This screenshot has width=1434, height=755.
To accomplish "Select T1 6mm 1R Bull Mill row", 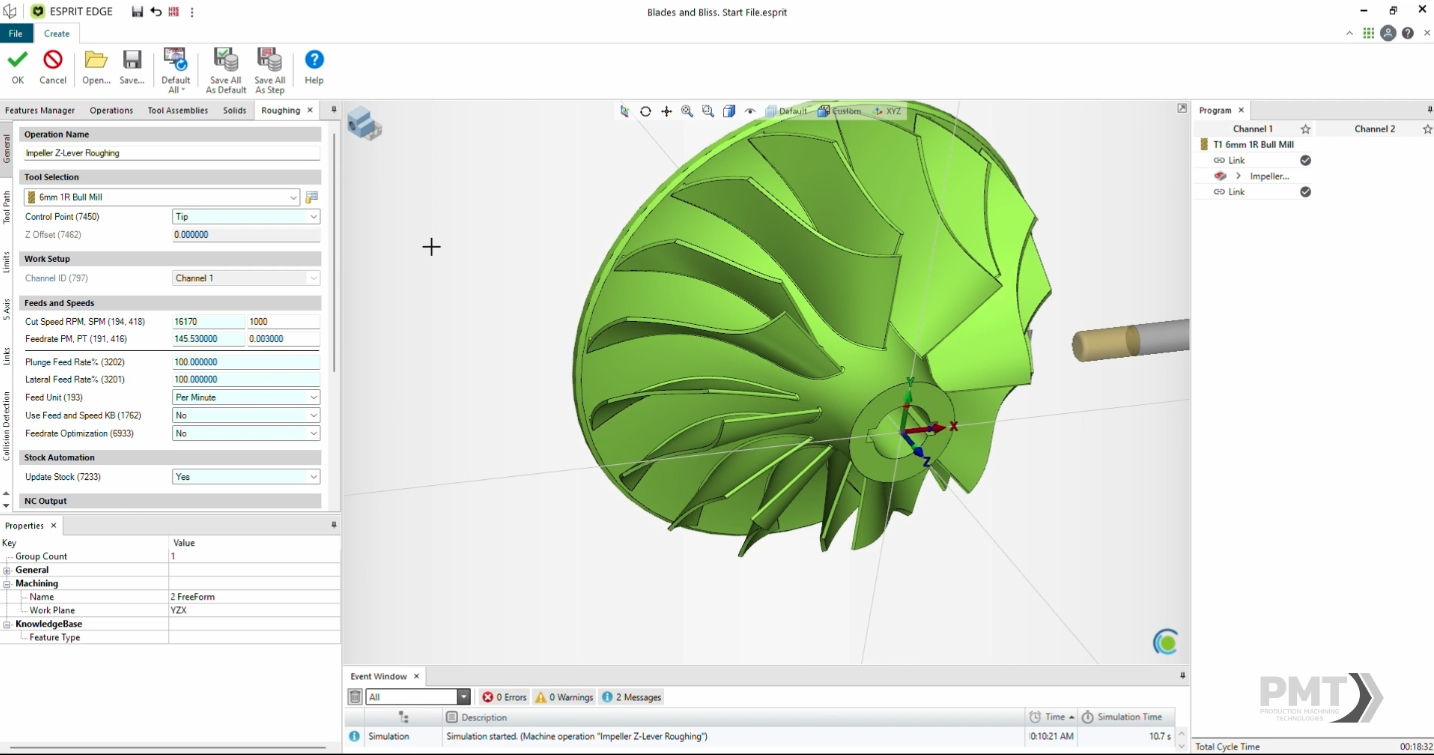I will tap(1253, 144).
